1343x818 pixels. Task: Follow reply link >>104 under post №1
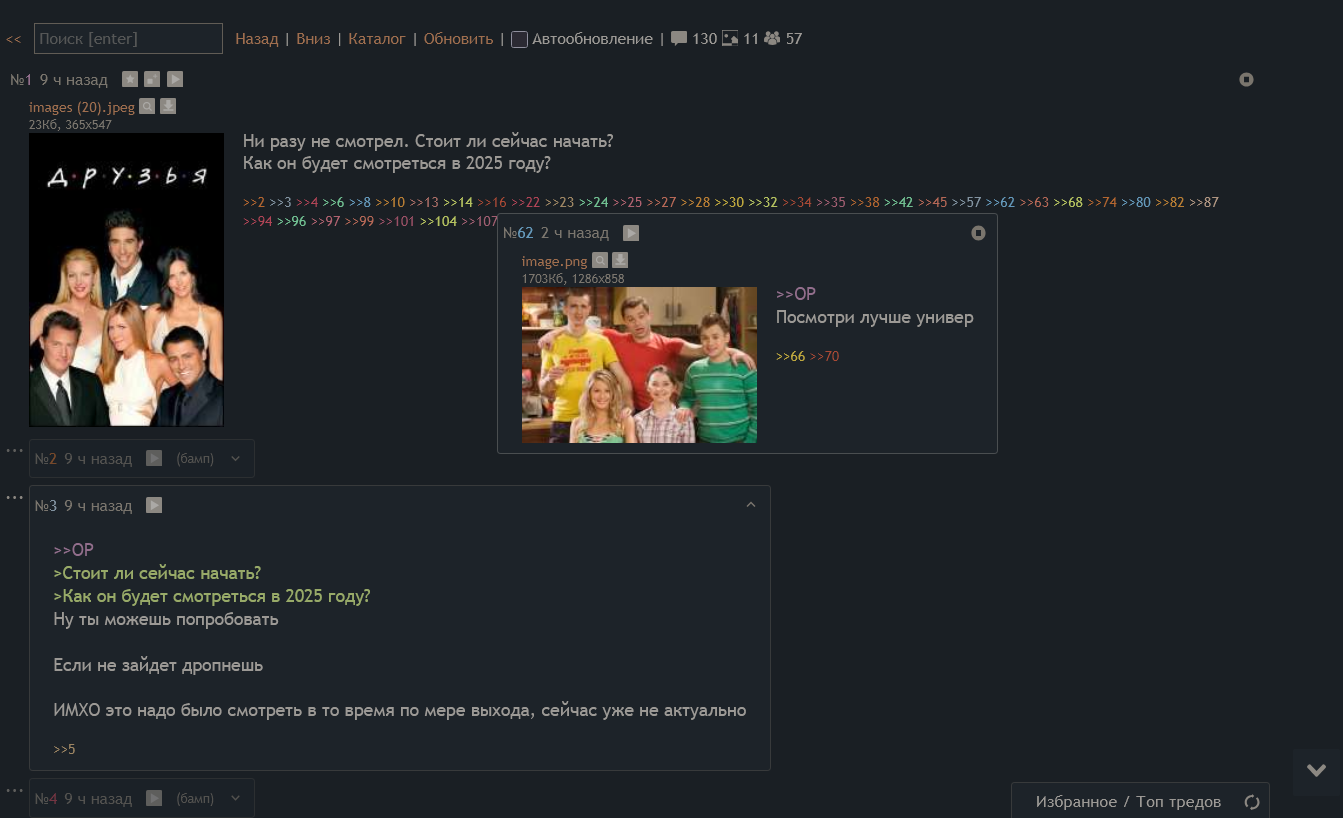tap(439, 221)
